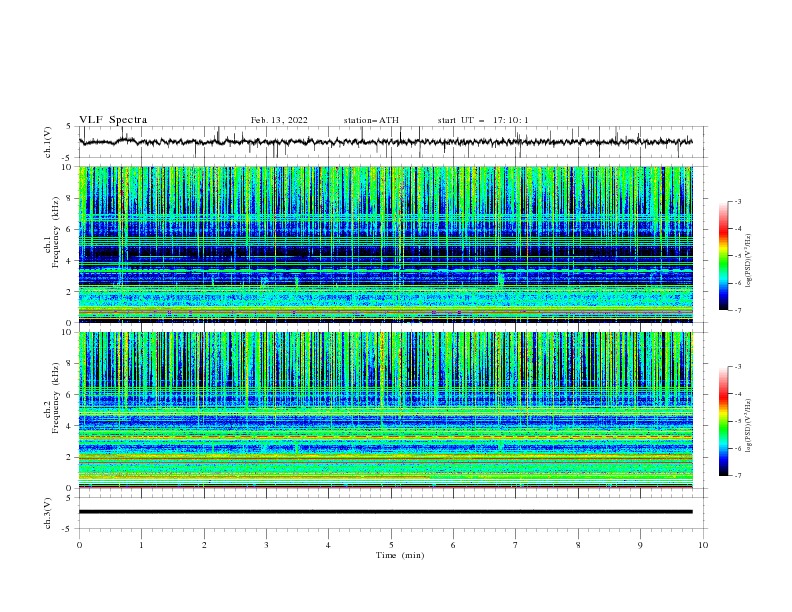
Task: Click time axis tick label "6"
Action: pyautogui.click(x=453, y=545)
